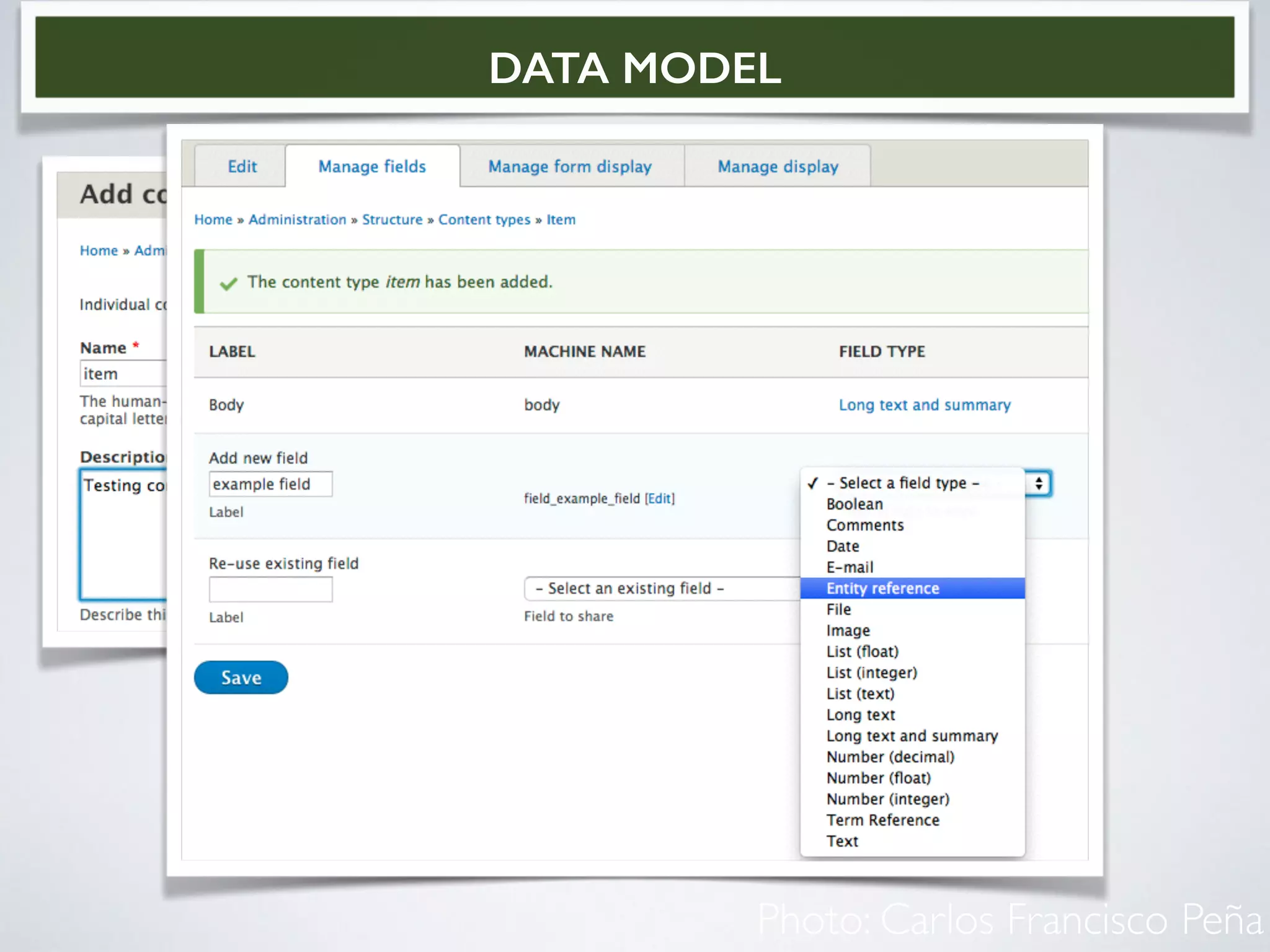Click the Edit link beside field_example_field
This screenshot has height=952, width=1270.
(x=660, y=498)
